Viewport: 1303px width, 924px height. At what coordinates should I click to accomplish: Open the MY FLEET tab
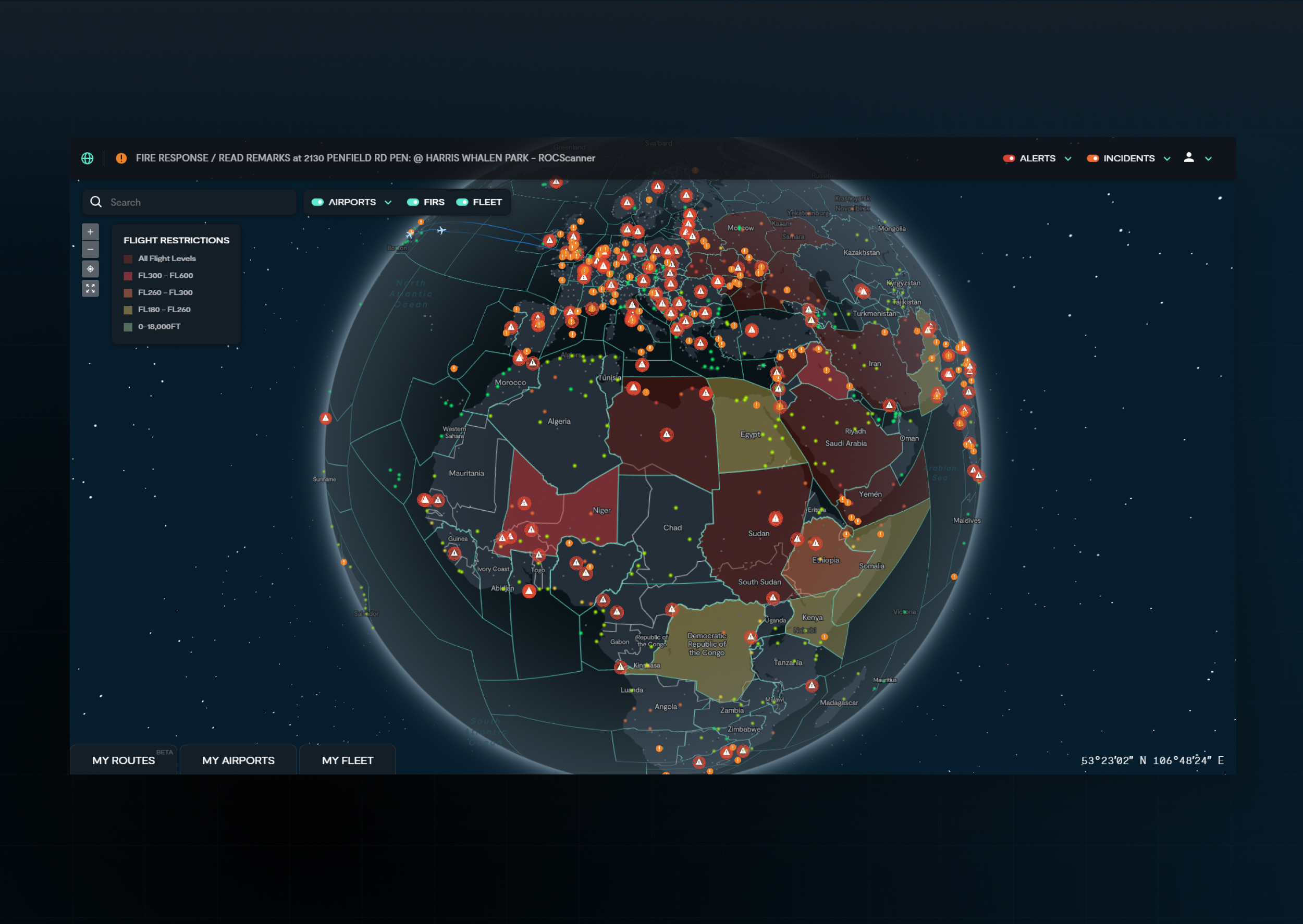(x=347, y=760)
